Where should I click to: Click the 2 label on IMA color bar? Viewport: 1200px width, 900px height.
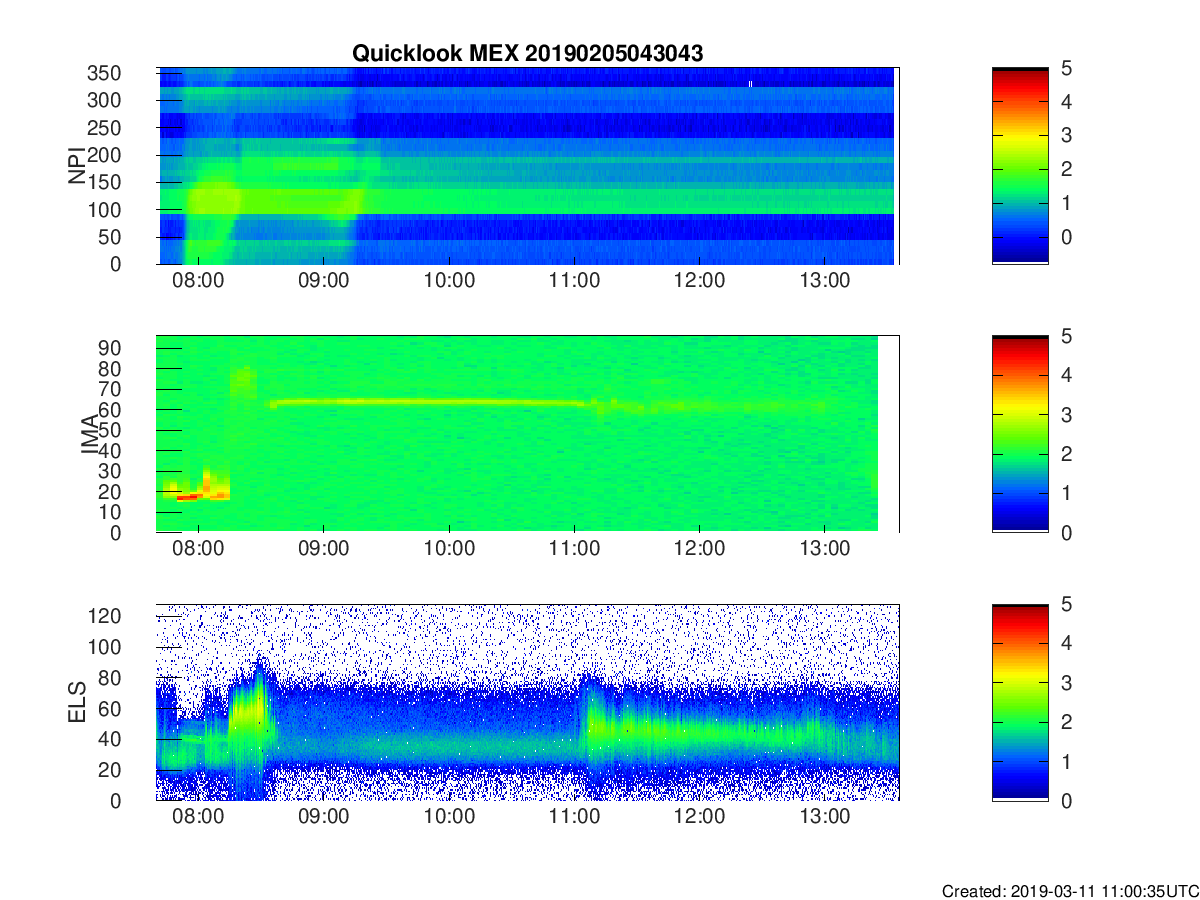1067,454
